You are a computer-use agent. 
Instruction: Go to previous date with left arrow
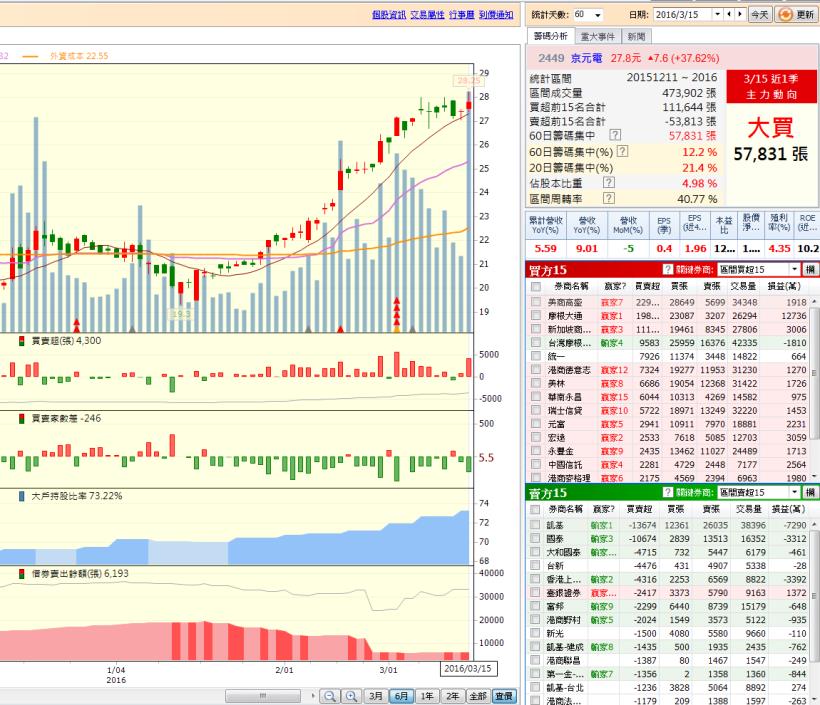(728, 15)
